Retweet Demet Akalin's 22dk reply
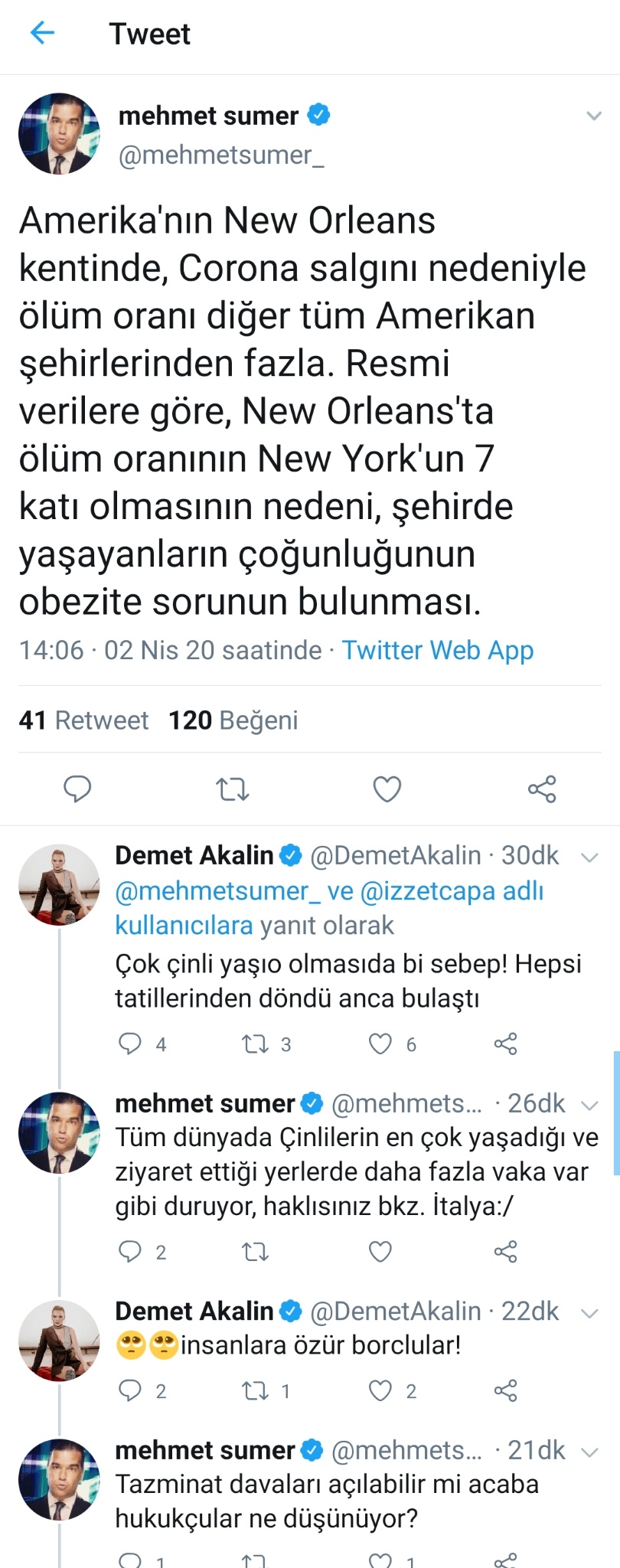The height and width of the screenshot is (1568, 620). (x=255, y=1390)
